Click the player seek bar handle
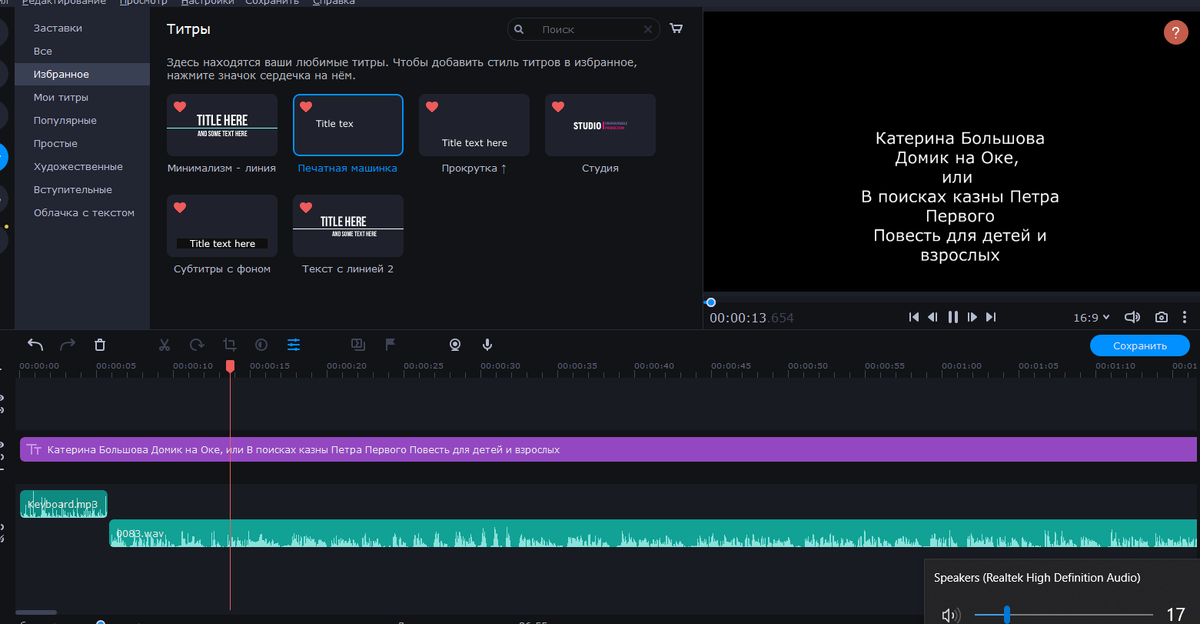This screenshot has width=1200, height=624. tap(710, 302)
